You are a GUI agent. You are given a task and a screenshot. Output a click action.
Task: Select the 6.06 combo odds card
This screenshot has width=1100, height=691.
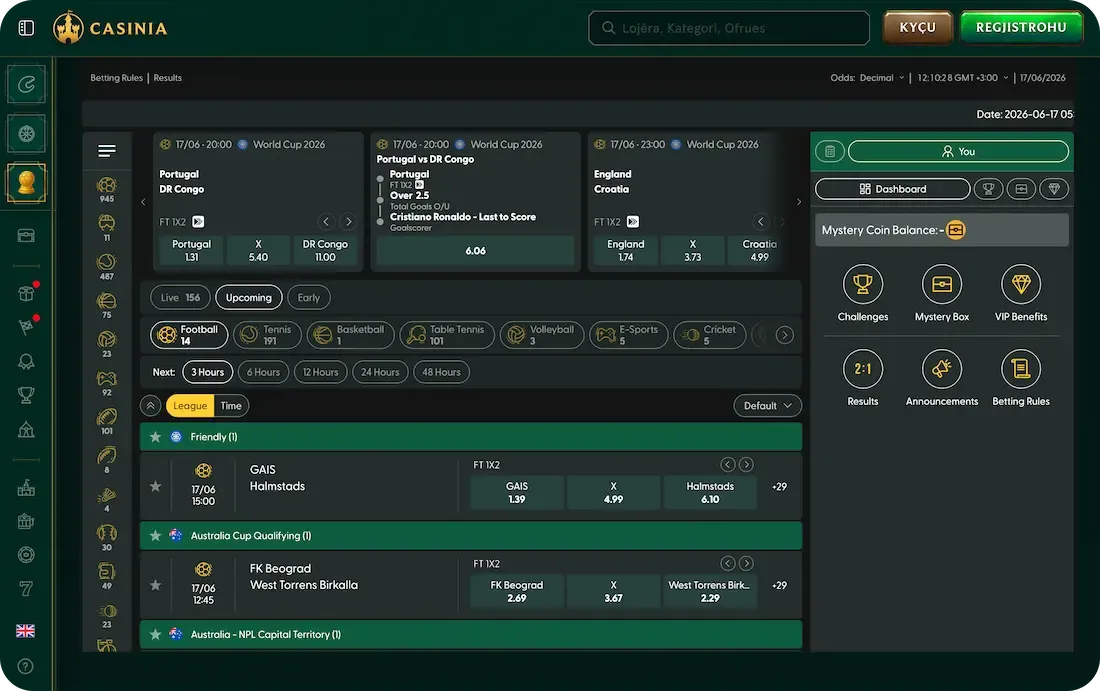click(x=476, y=250)
